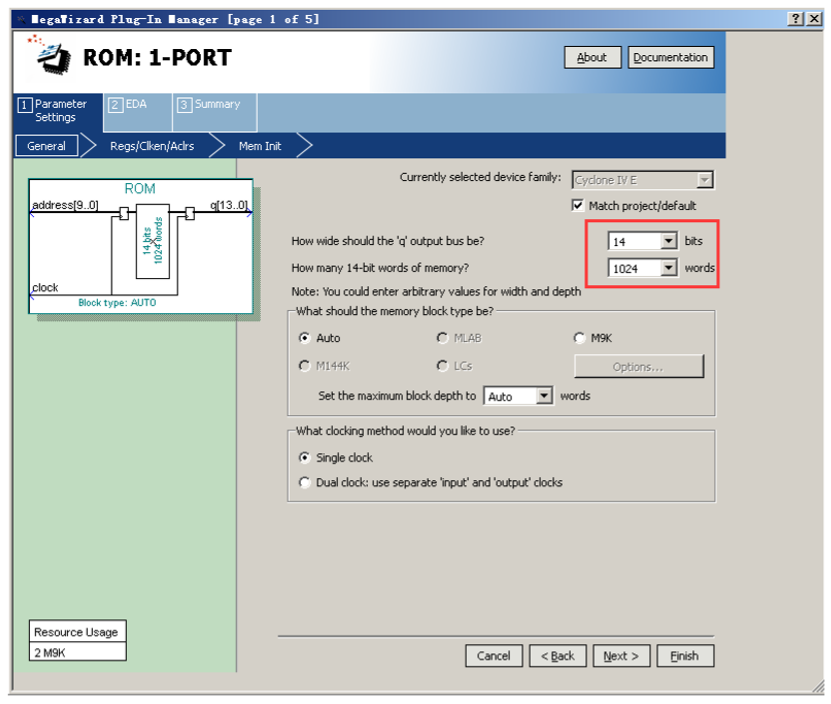Open the q output bus width dropdown

coord(669,241)
